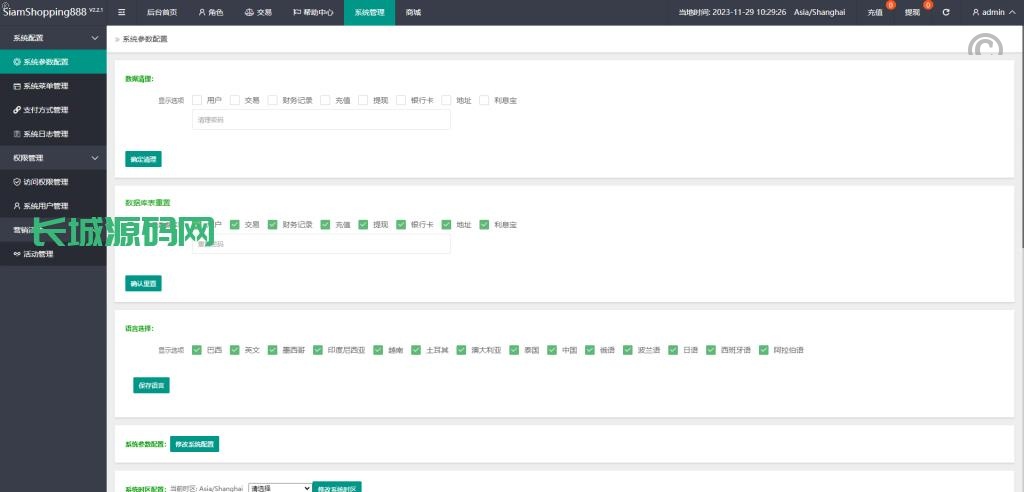Check 银行卡 in the 数据清理 section
The image size is (1024, 492).
(401, 100)
